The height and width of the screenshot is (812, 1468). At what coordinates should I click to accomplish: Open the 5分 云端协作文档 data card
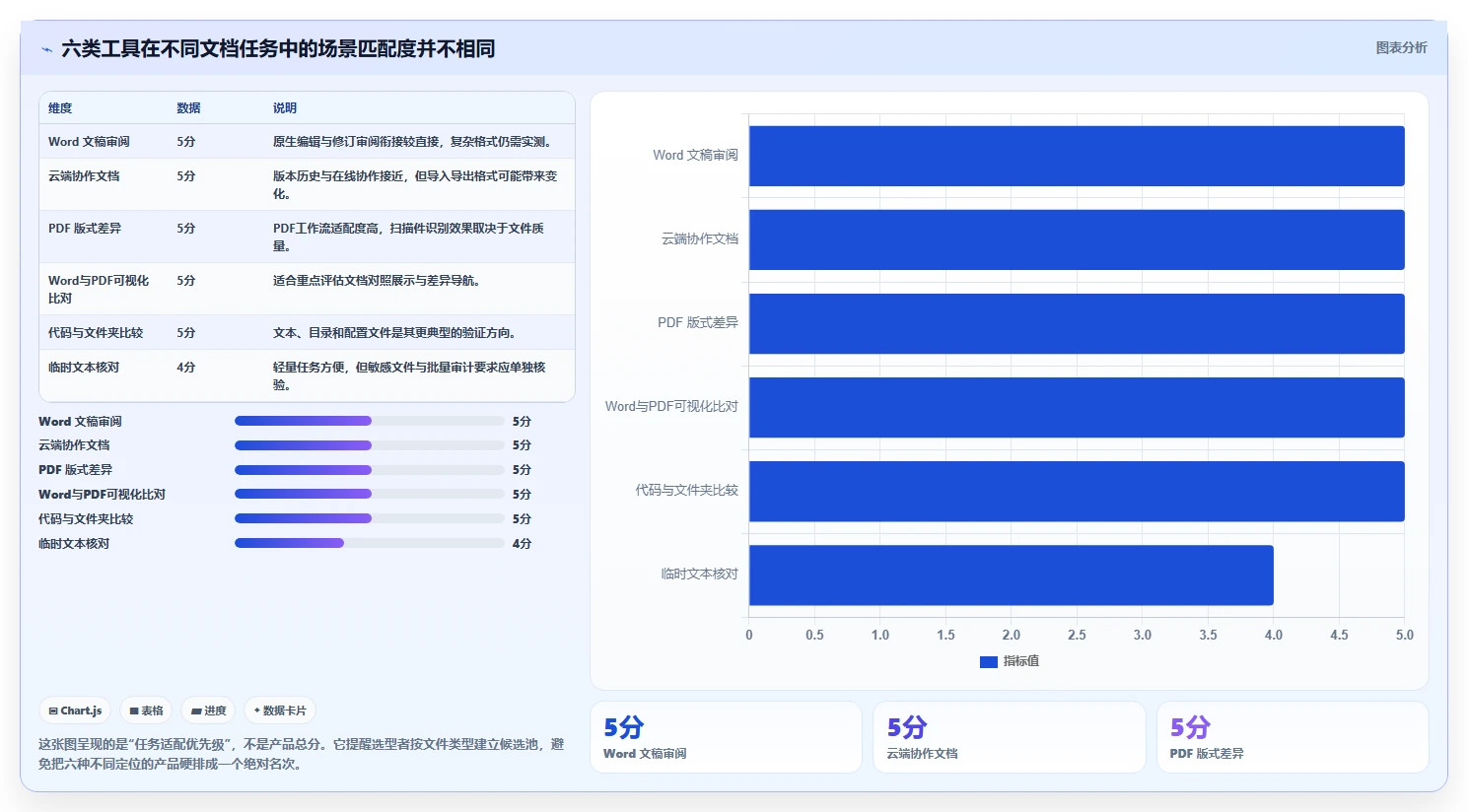[1010, 737]
